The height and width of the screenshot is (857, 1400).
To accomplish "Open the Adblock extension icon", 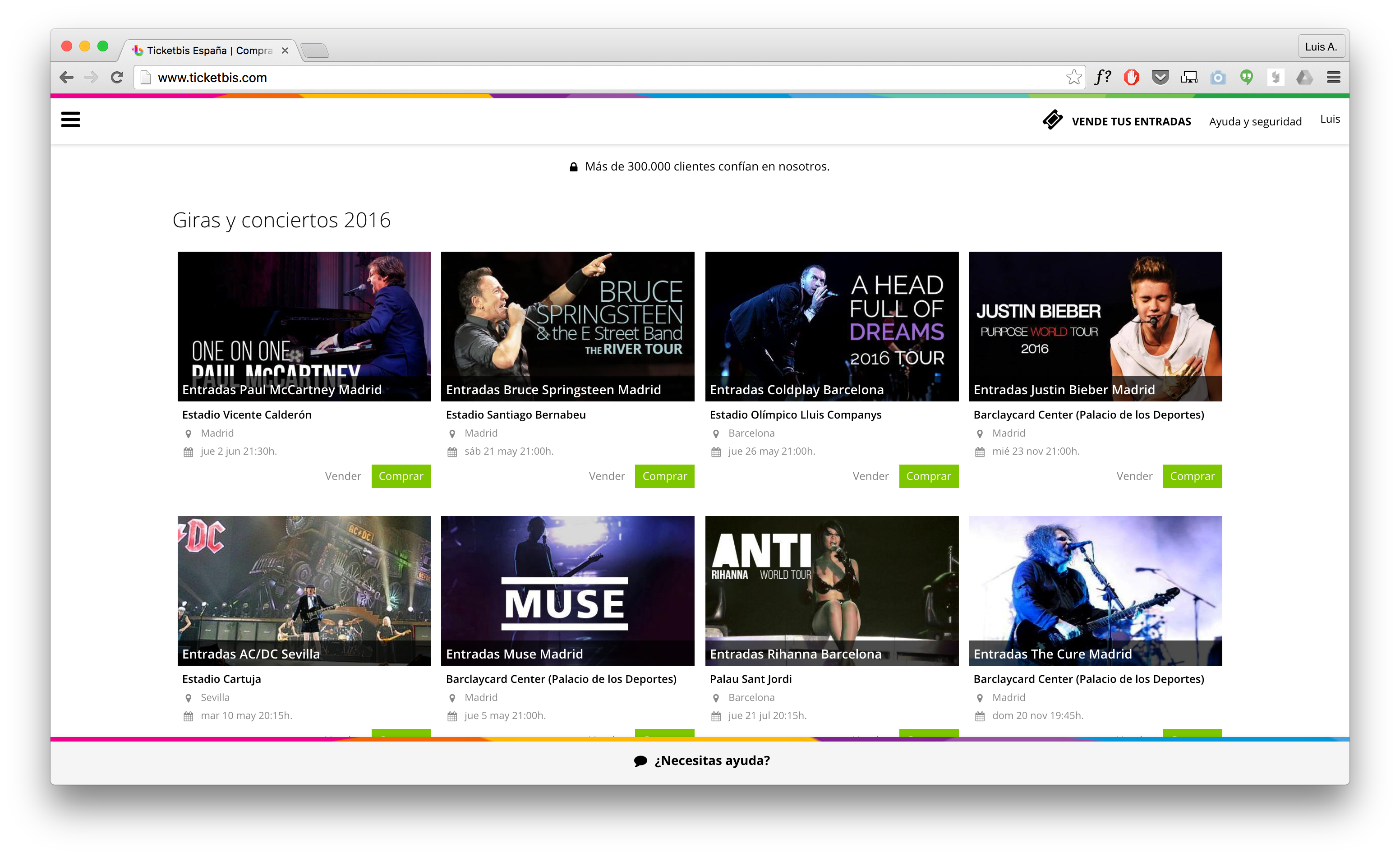I will coord(1131,77).
